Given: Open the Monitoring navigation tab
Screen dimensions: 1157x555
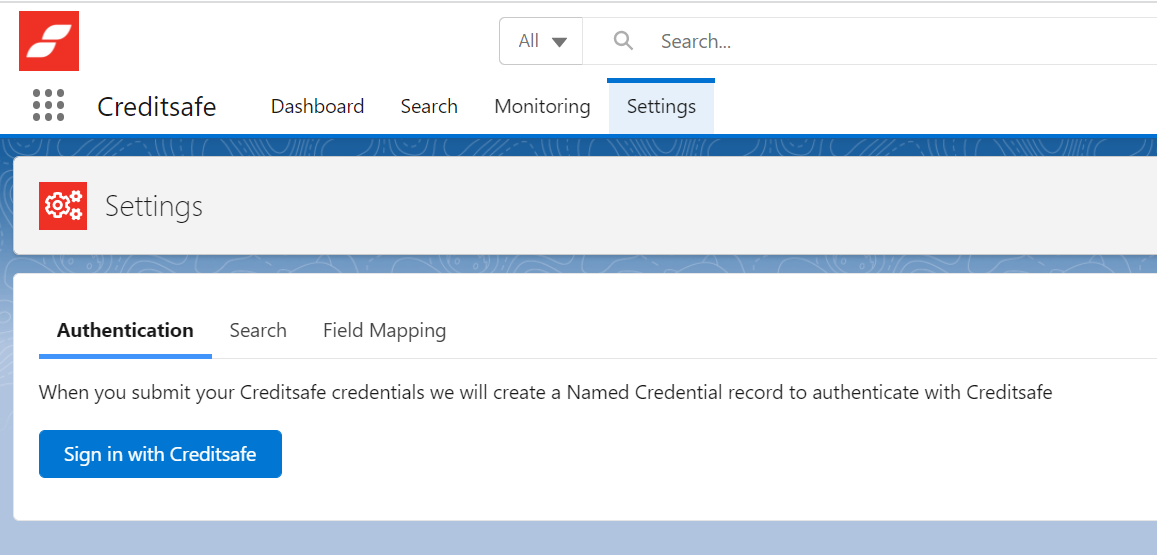Looking at the screenshot, I should pyautogui.click(x=542, y=106).
